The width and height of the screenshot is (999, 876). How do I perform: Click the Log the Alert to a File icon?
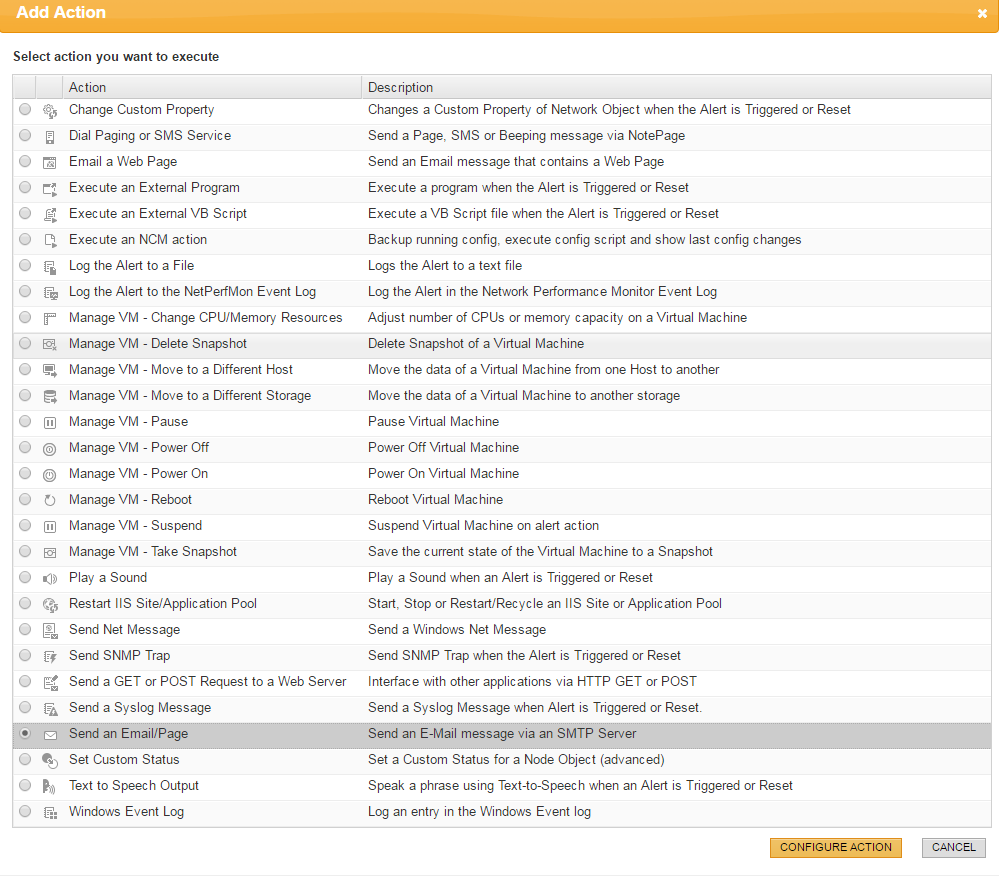(50, 267)
